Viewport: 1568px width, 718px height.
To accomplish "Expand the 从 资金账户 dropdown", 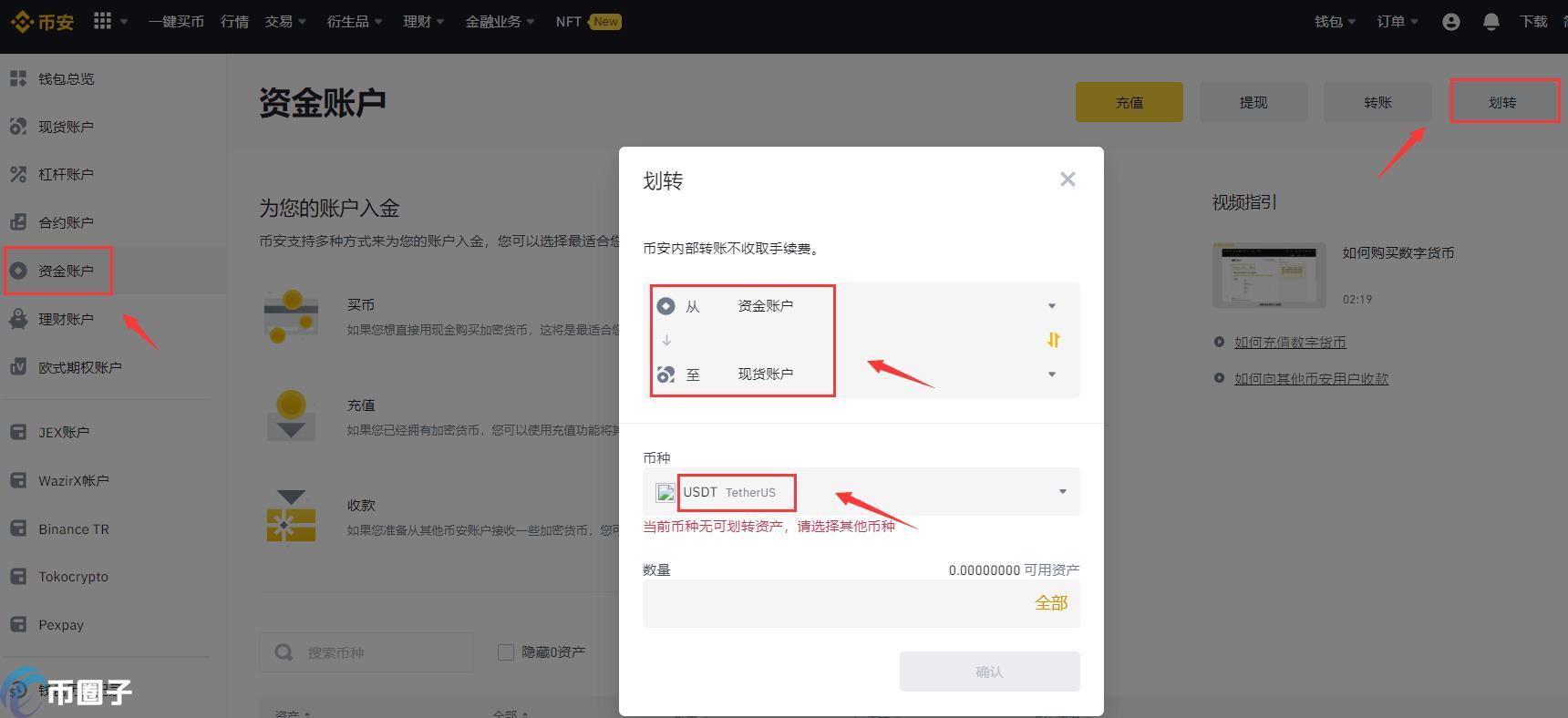I will pyautogui.click(x=1051, y=306).
